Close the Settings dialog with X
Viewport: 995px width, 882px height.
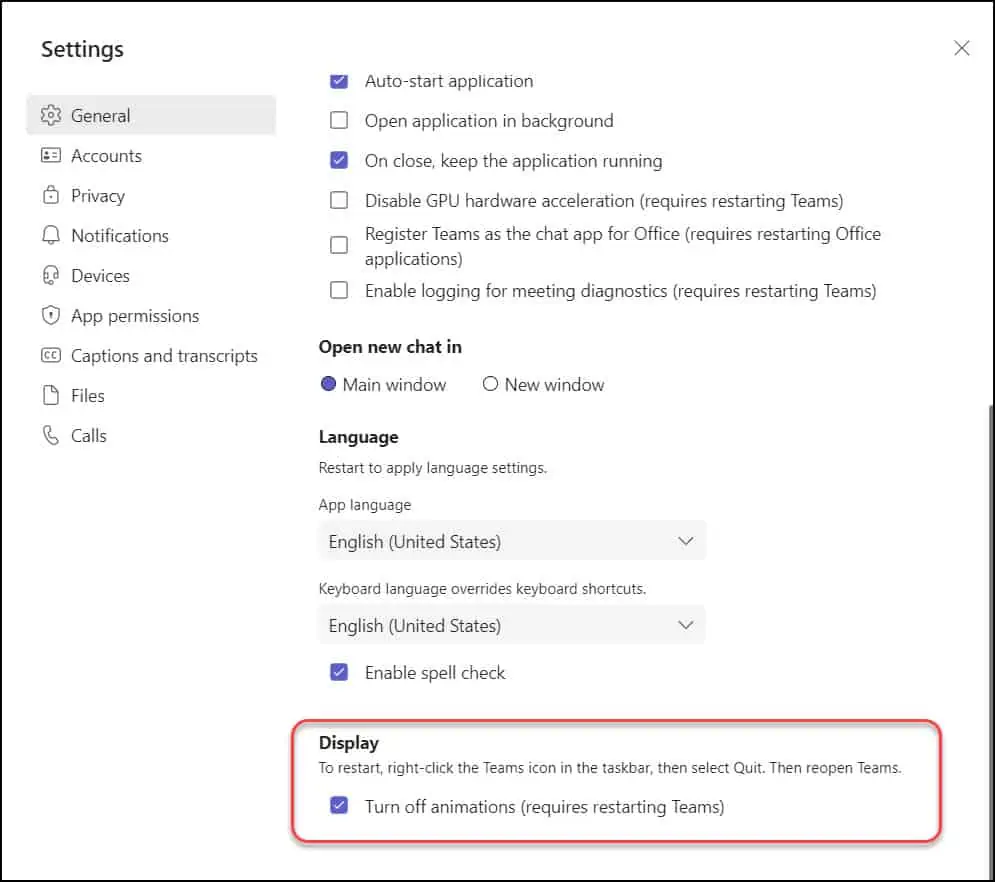(962, 48)
